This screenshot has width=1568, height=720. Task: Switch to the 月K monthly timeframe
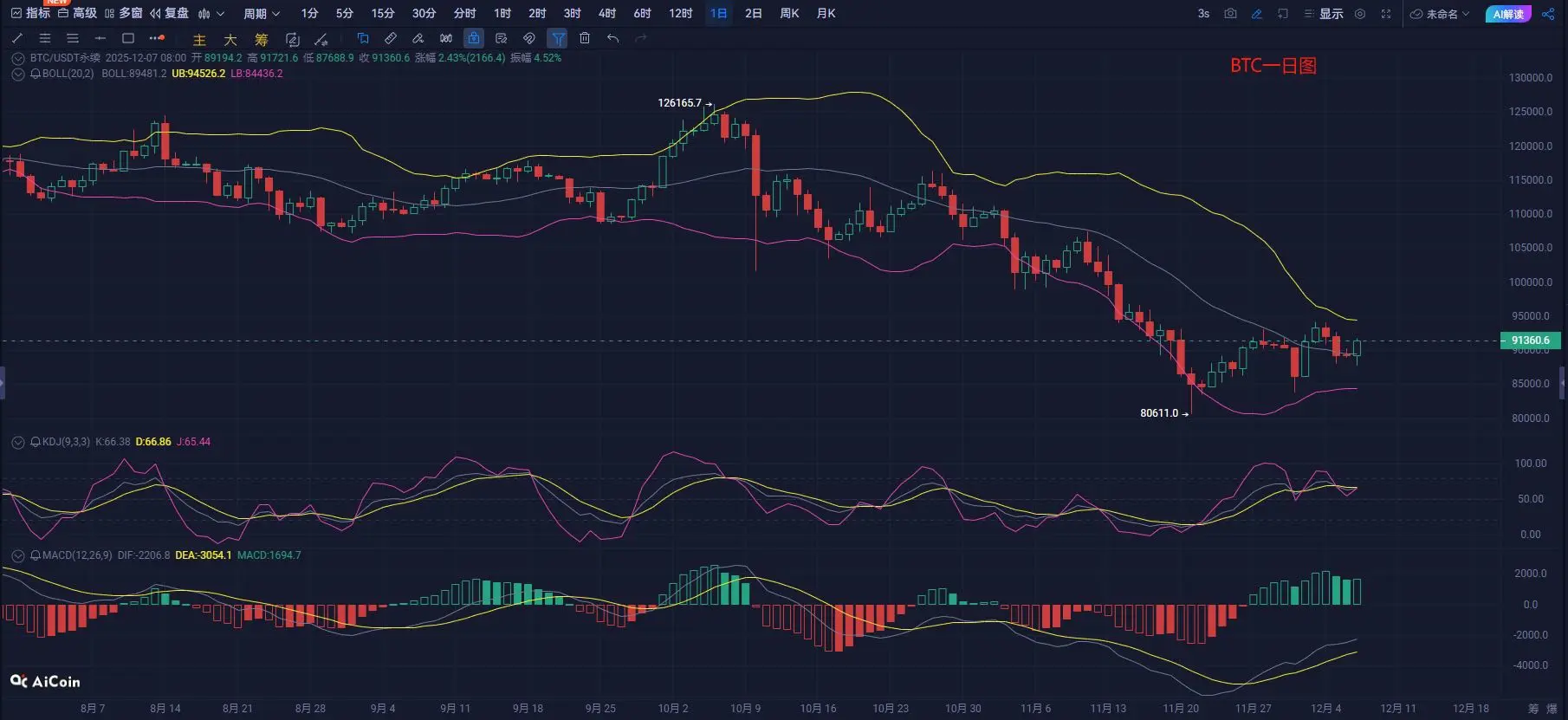pos(826,14)
